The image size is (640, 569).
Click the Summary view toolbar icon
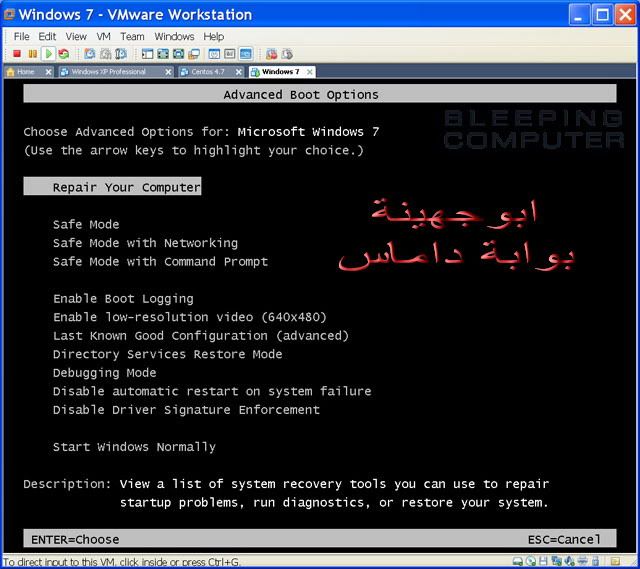[x=214, y=54]
